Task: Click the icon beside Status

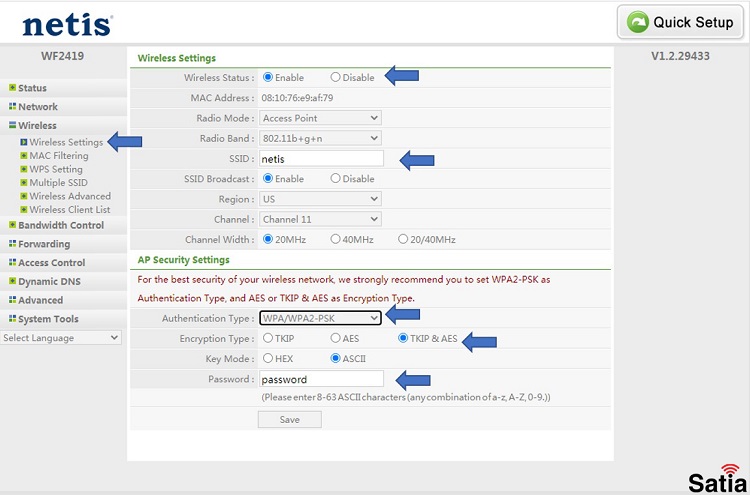Action: pyautogui.click(x=12, y=88)
